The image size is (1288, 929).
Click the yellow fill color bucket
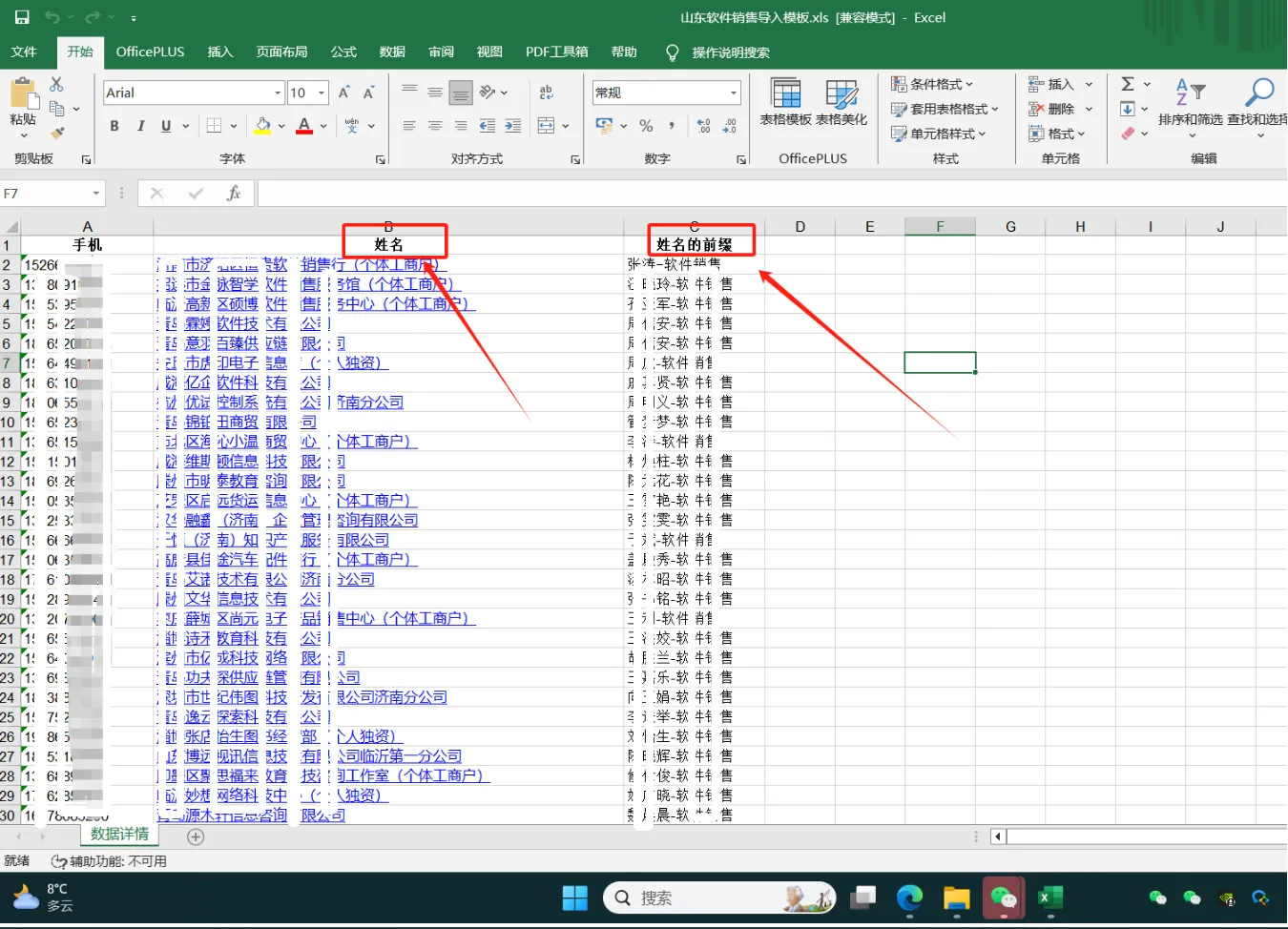click(262, 126)
